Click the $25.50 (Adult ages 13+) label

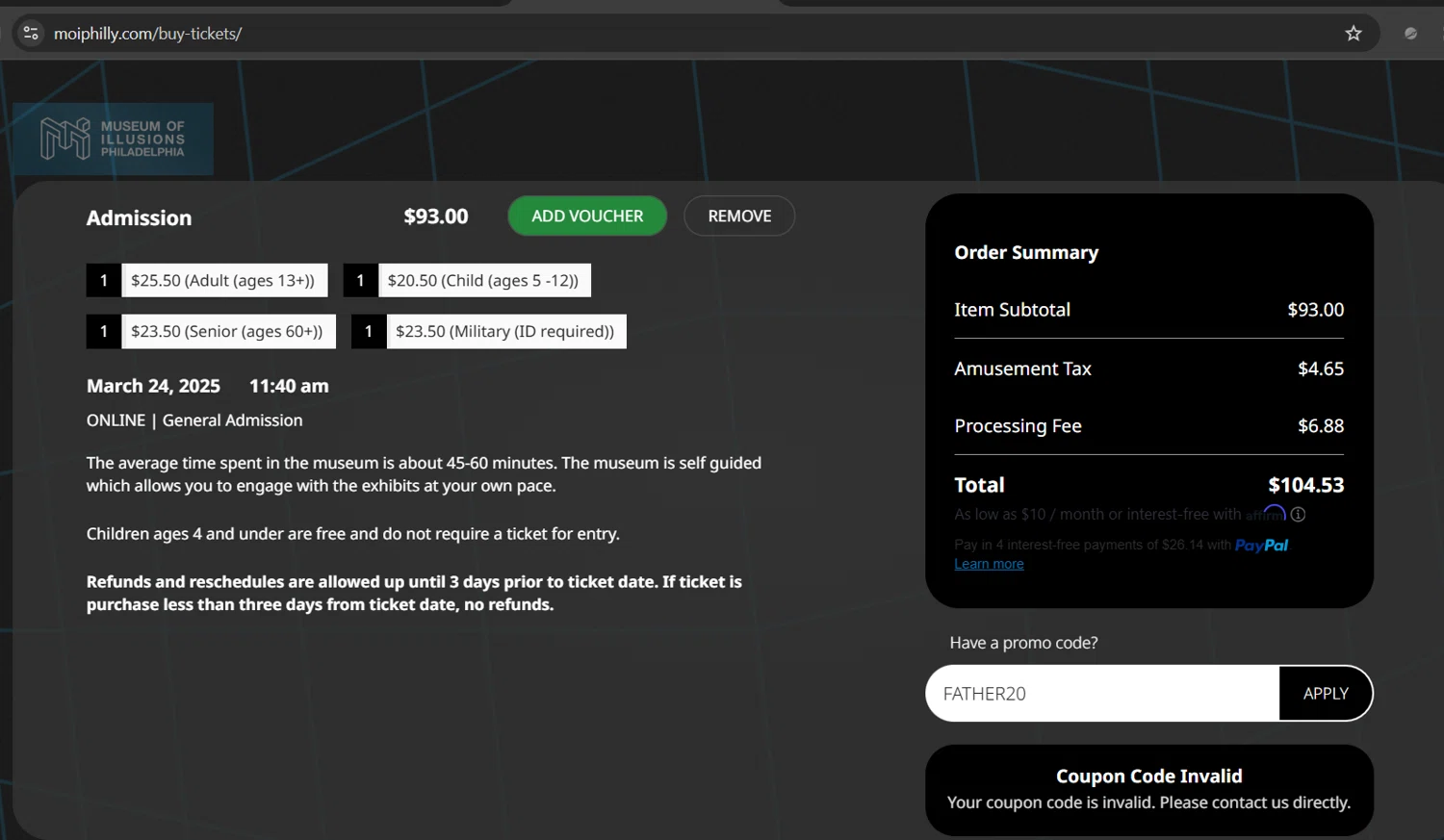pos(224,281)
